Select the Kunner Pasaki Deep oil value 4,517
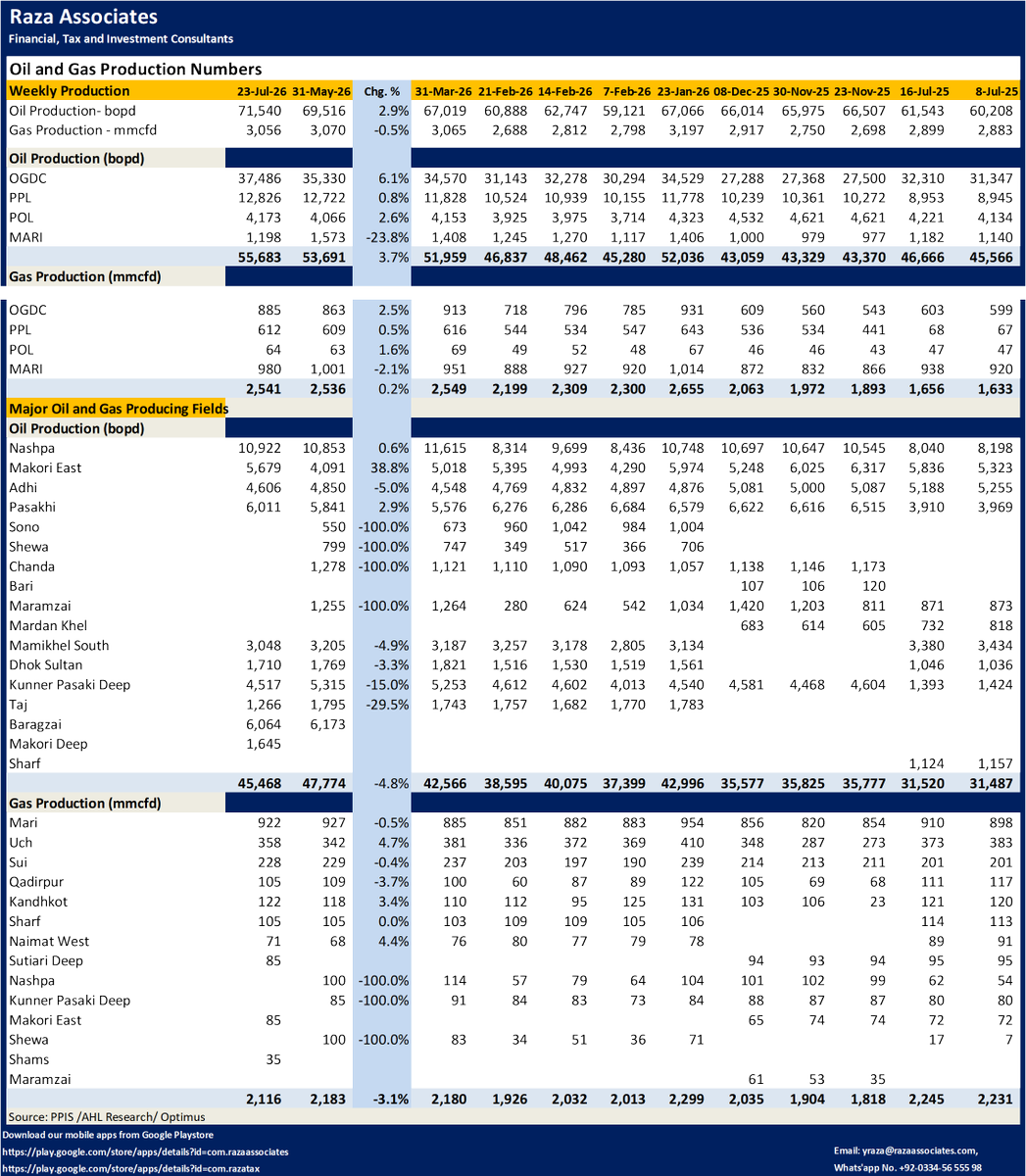Viewport: 1026px width, 1176px height. click(x=264, y=684)
